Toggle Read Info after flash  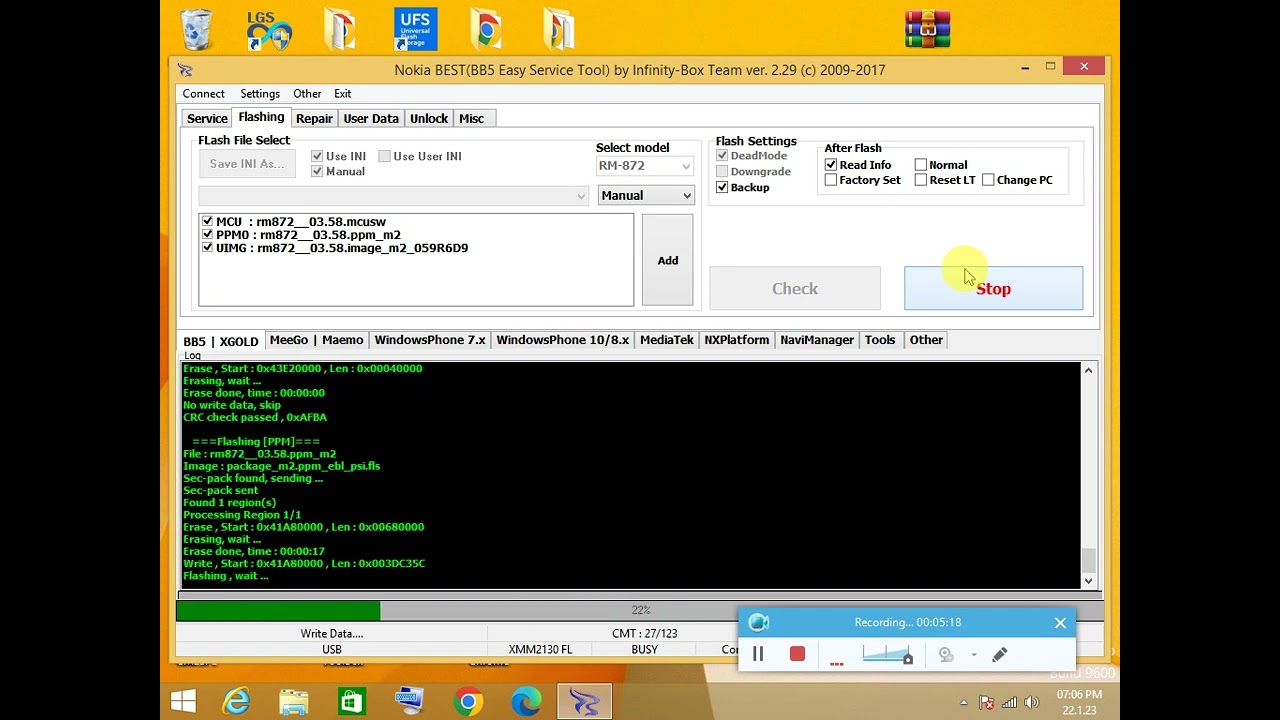pos(830,165)
